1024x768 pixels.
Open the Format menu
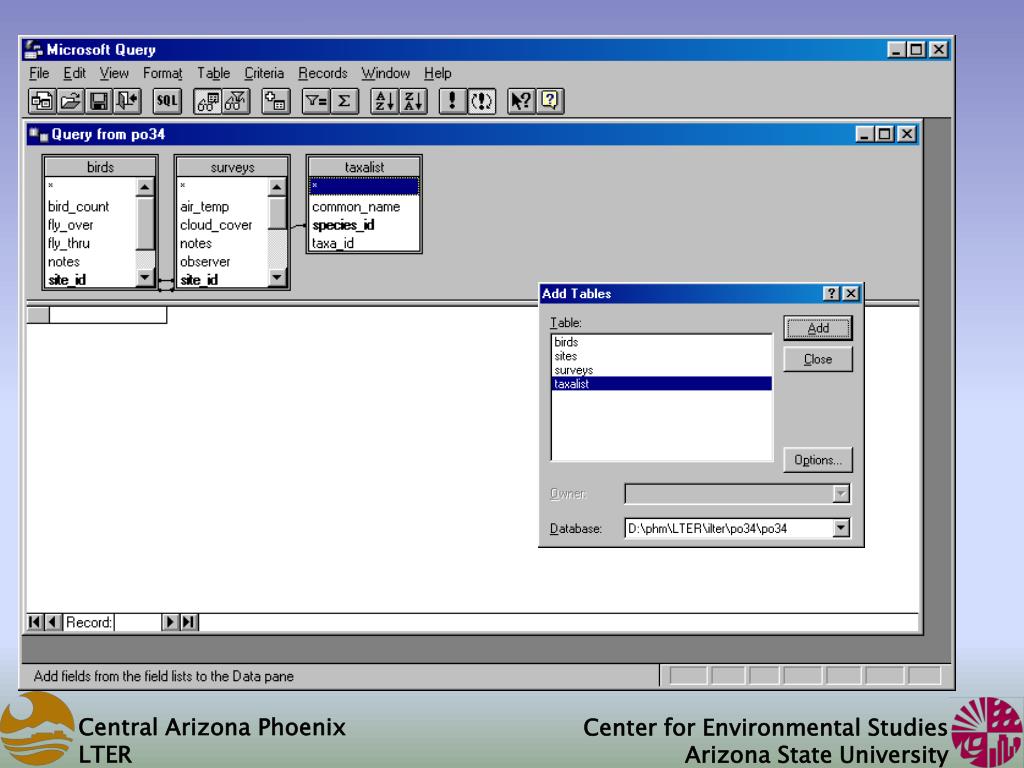(x=163, y=73)
